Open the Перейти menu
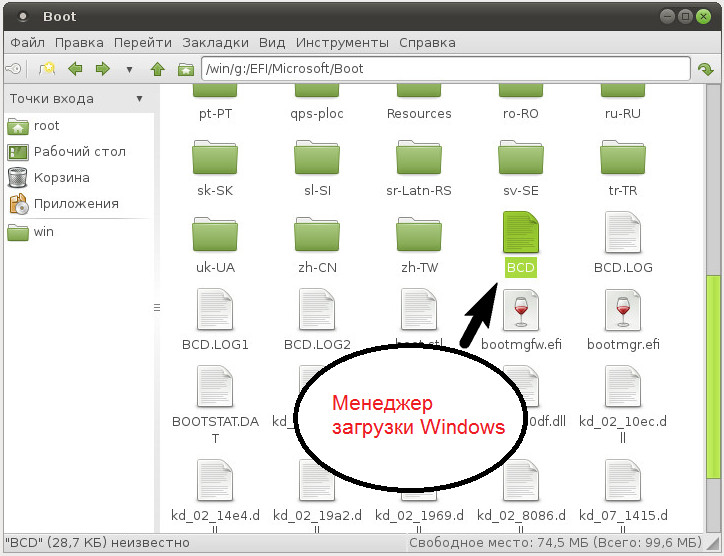This screenshot has height=556, width=724. 143,42
